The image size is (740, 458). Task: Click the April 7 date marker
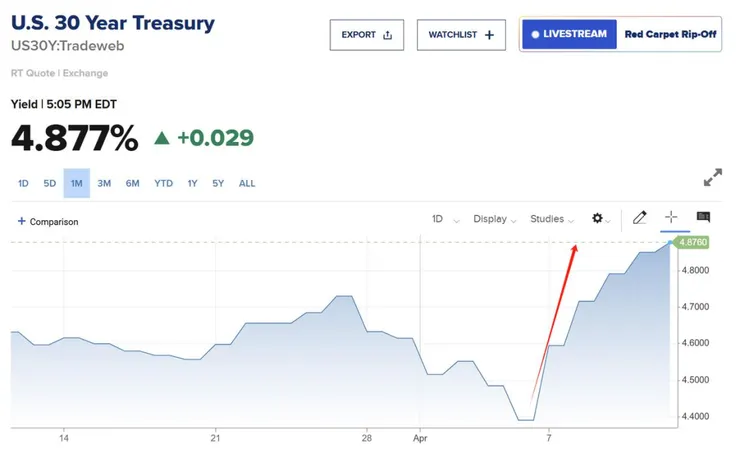point(548,438)
